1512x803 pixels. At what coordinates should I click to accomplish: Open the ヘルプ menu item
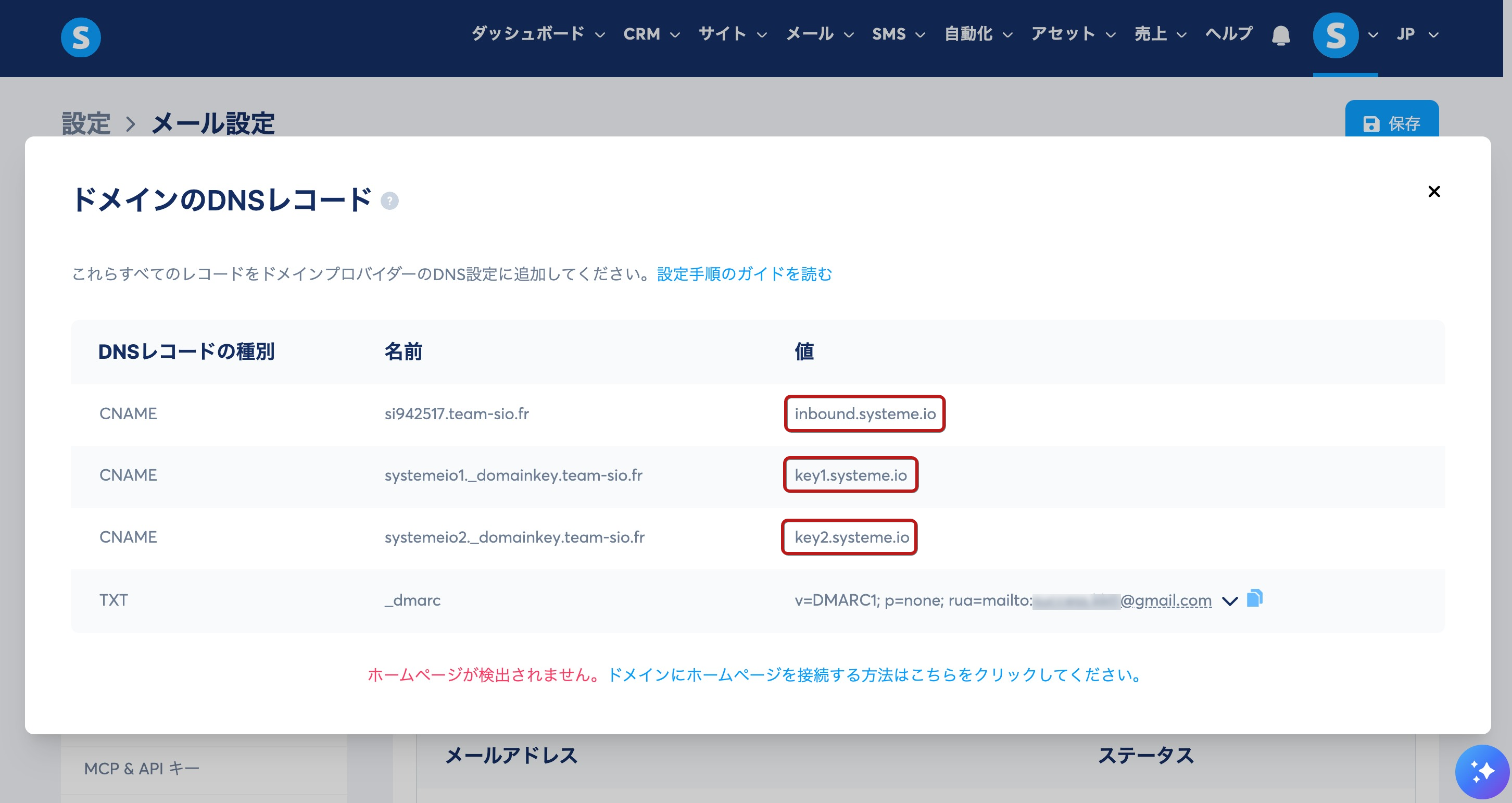pyautogui.click(x=1229, y=34)
